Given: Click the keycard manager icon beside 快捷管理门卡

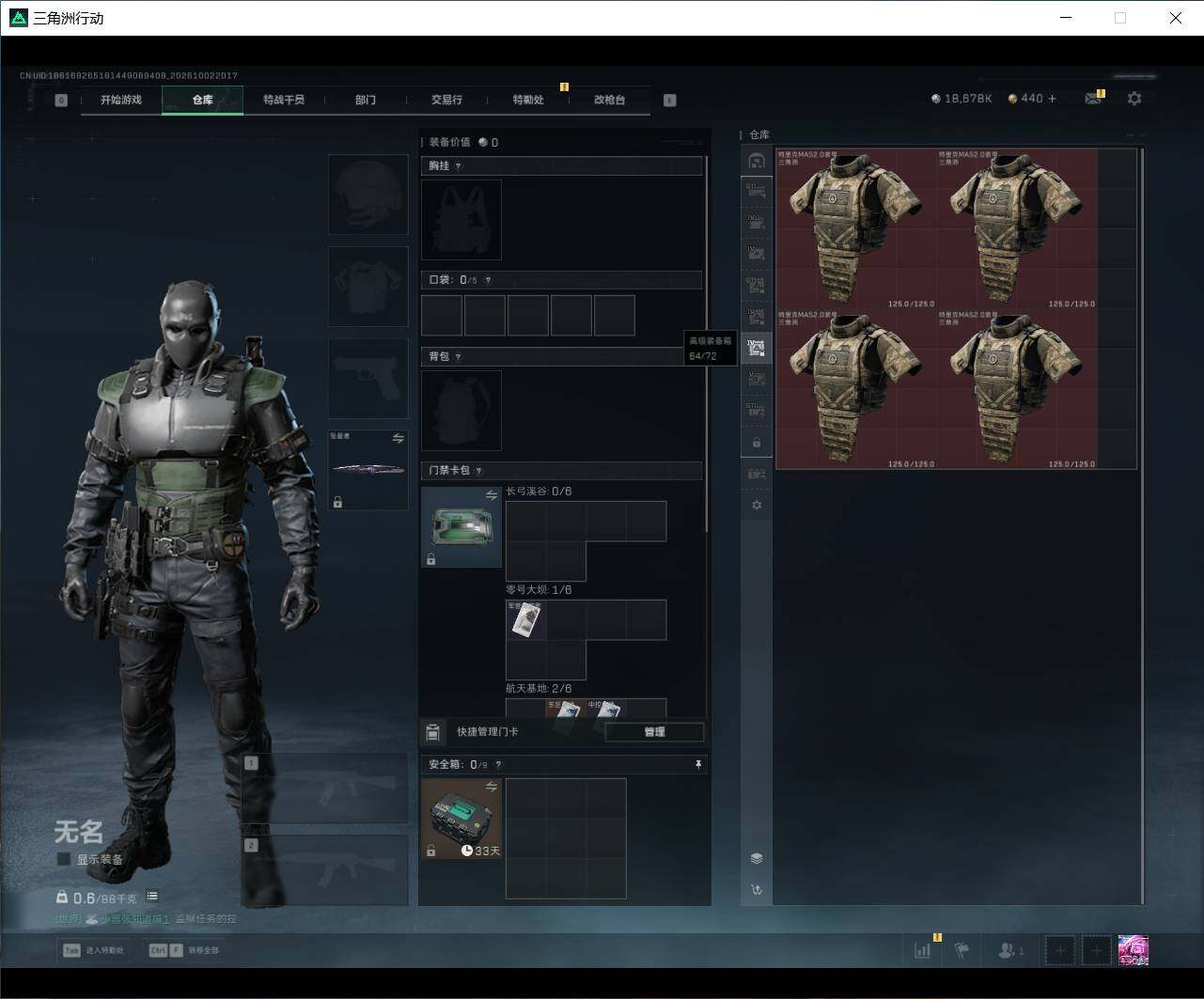Looking at the screenshot, I should 432,731.
